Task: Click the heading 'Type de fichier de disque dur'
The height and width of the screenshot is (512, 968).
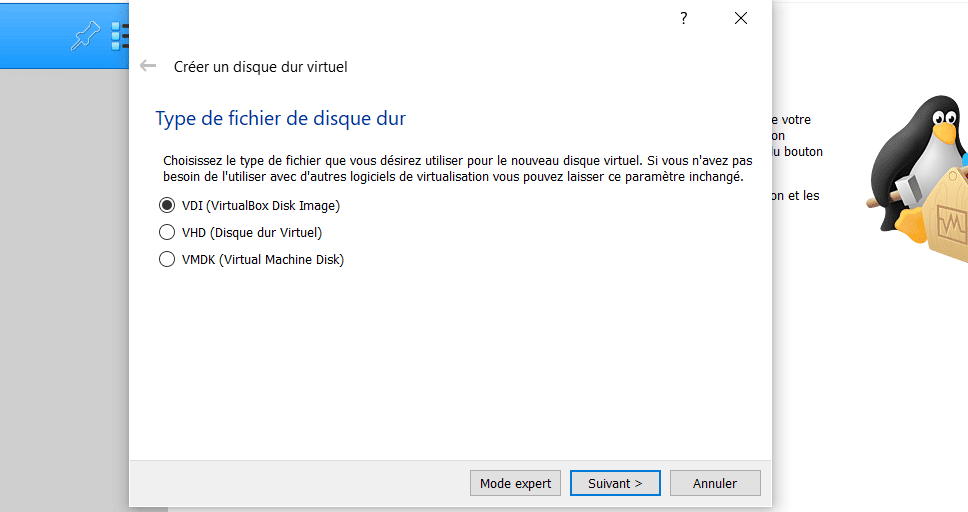Action: pos(281,118)
